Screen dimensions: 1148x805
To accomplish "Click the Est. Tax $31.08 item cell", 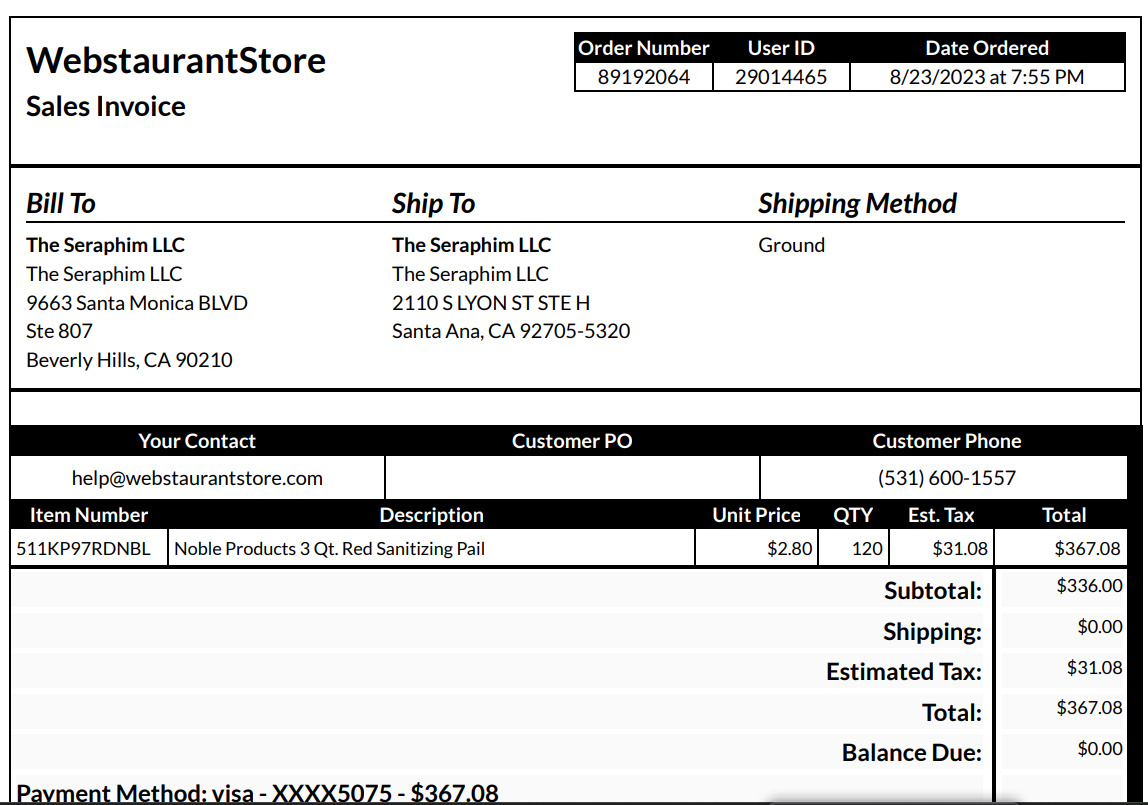I will click(x=942, y=549).
